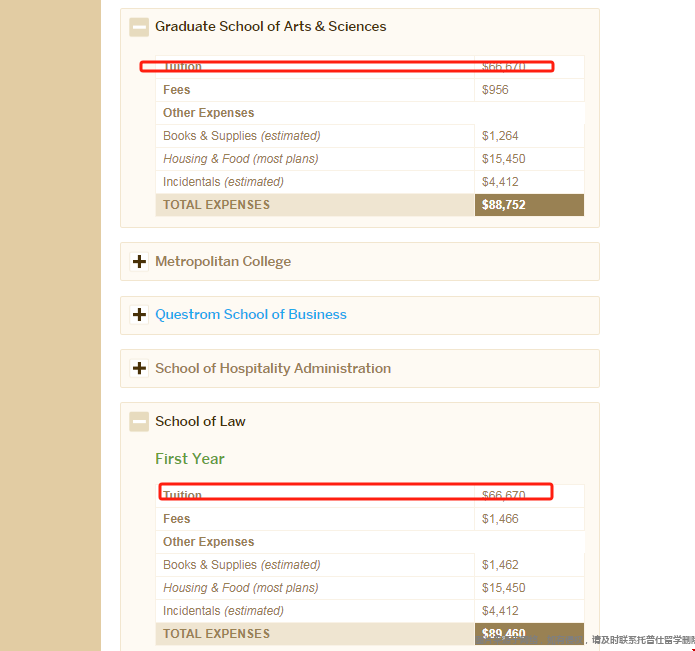Click Other Expenses row in School of Law table
Image resolution: width=695 pixels, height=651 pixels.
370,542
